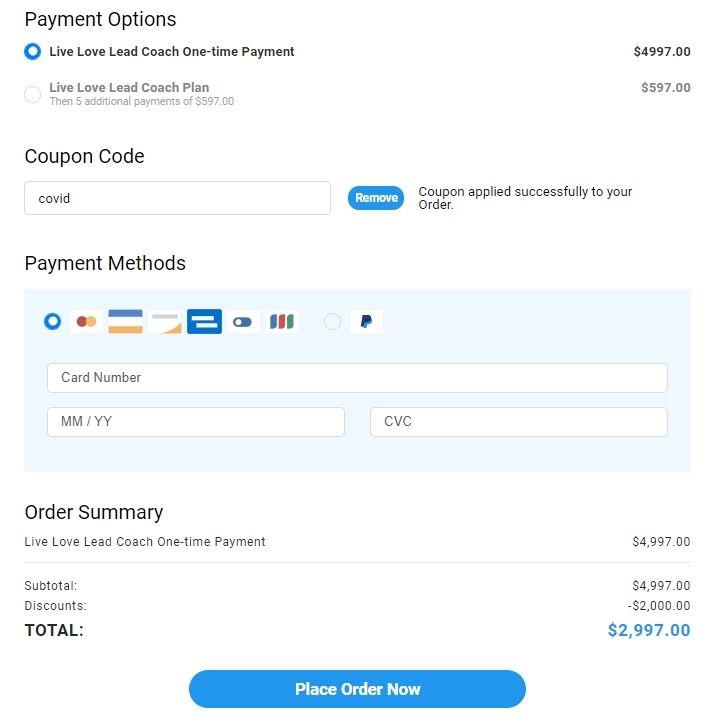Click the American Express card icon

[205, 321]
